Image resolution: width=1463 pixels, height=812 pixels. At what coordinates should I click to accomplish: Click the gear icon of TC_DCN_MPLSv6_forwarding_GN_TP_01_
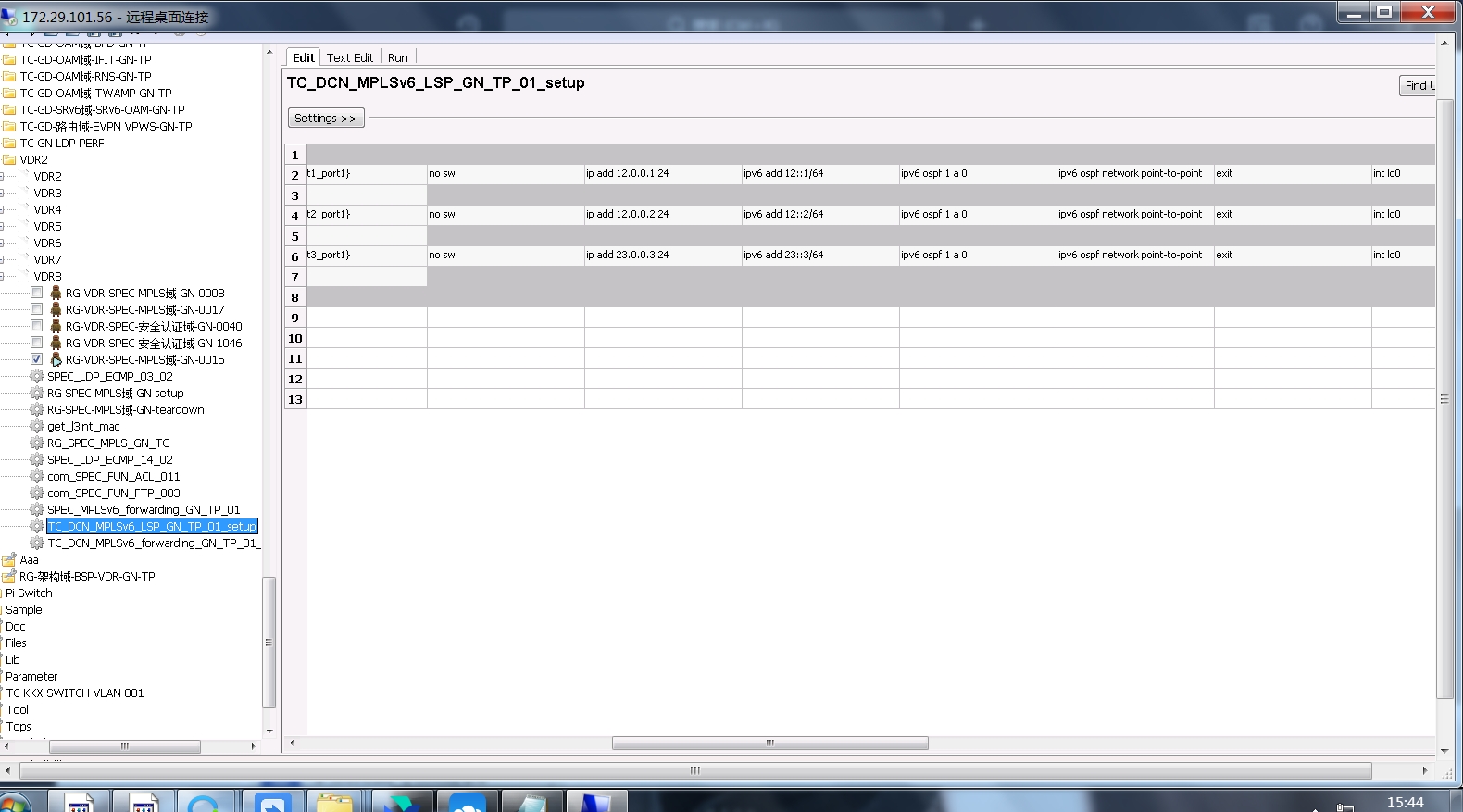37,543
